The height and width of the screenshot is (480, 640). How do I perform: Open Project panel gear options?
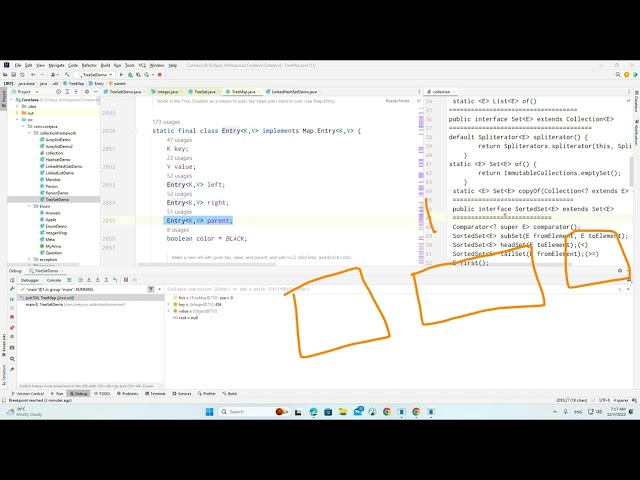[87, 92]
